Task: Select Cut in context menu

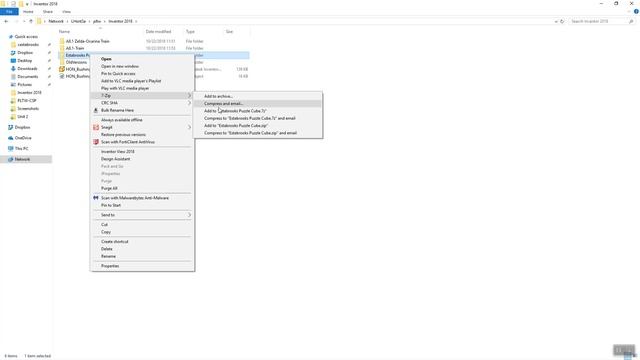Action: 104,225
